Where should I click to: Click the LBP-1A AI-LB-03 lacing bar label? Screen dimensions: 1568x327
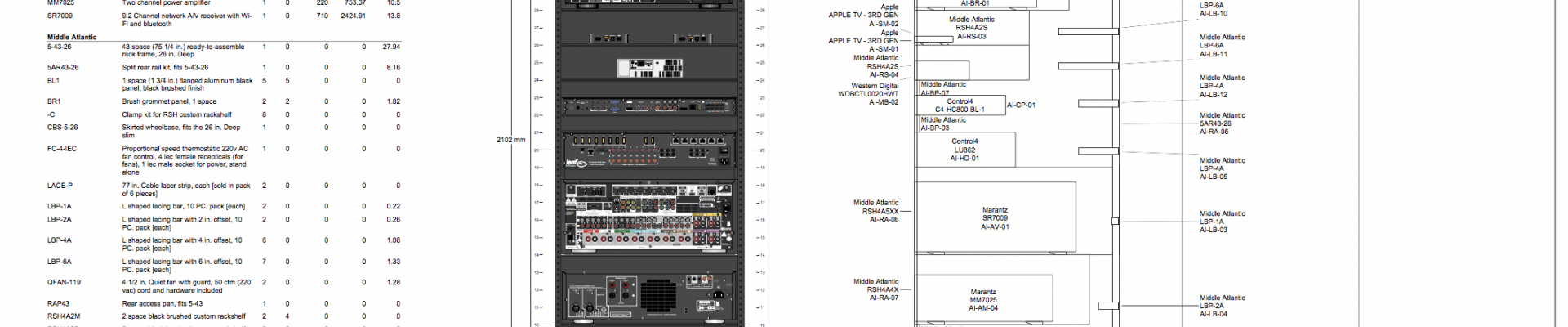point(1222,222)
